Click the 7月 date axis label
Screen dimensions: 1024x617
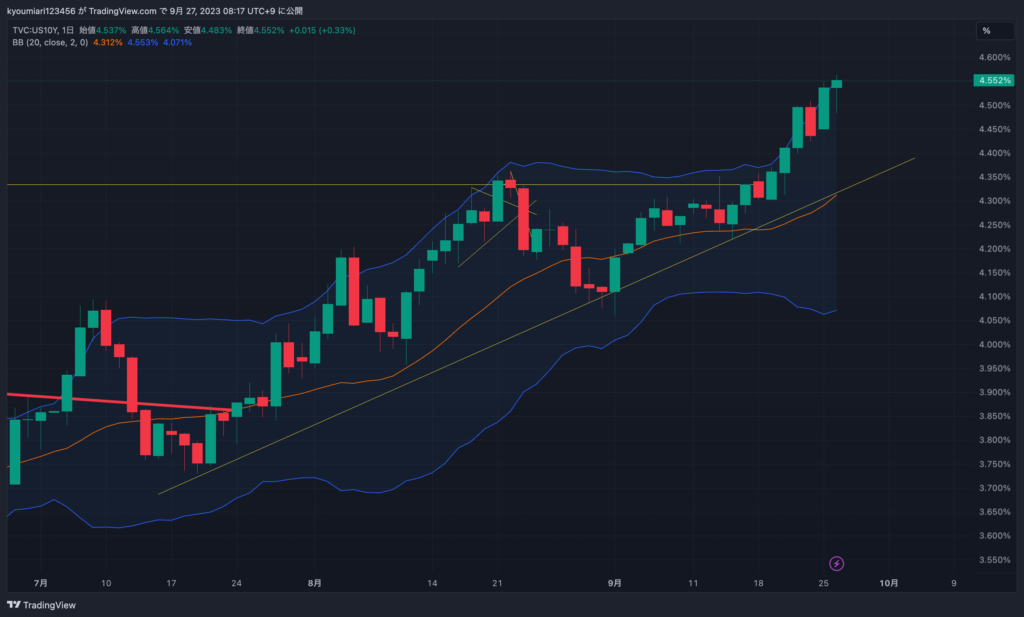click(x=40, y=583)
